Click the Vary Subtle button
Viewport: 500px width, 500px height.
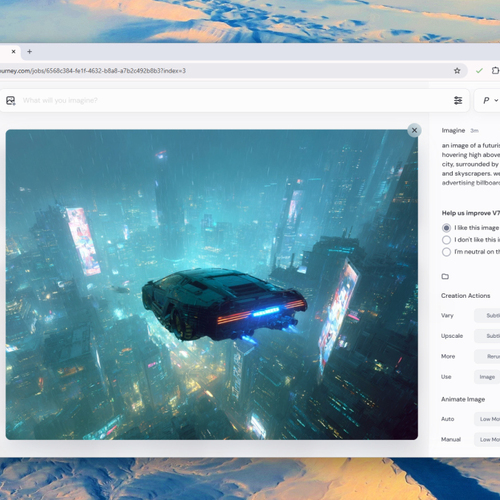[487, 315]
